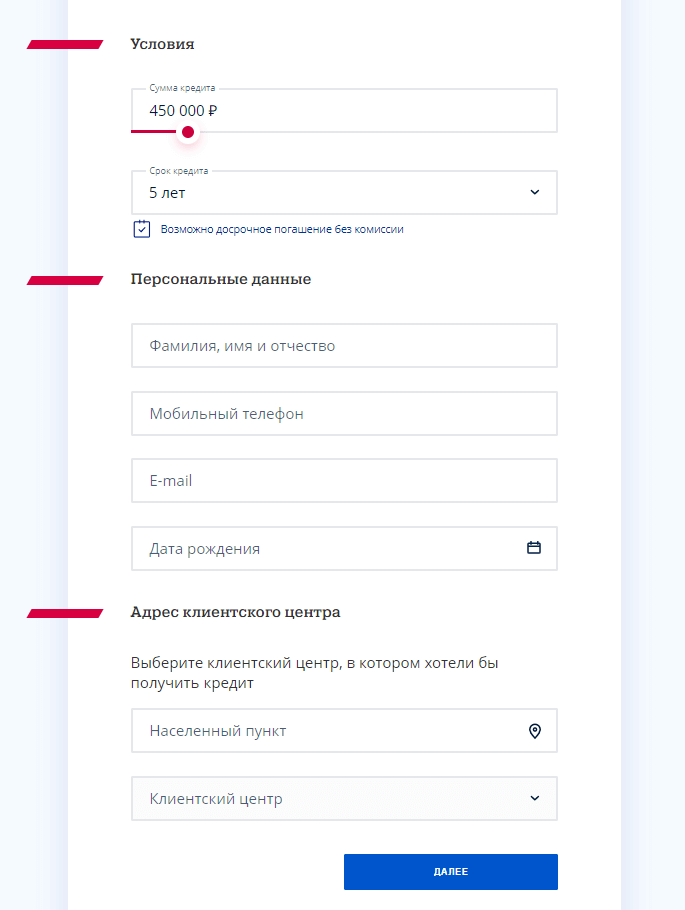This screenshot has height=910, width=685.
Task: Click the Возможно досрочное погашение без комиссии text
Action: pos(282,229)
